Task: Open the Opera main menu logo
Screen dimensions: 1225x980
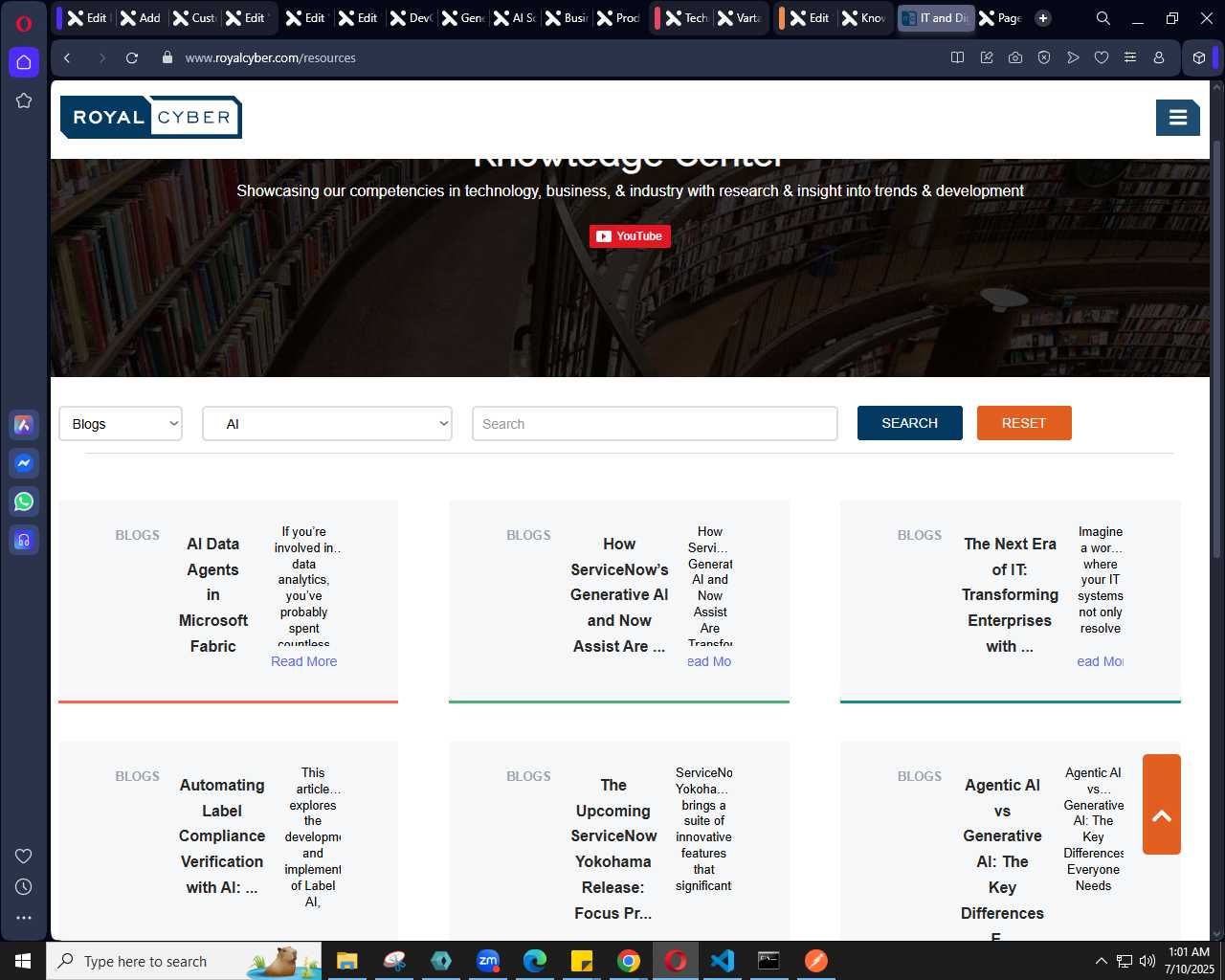Action: point(24,24)
